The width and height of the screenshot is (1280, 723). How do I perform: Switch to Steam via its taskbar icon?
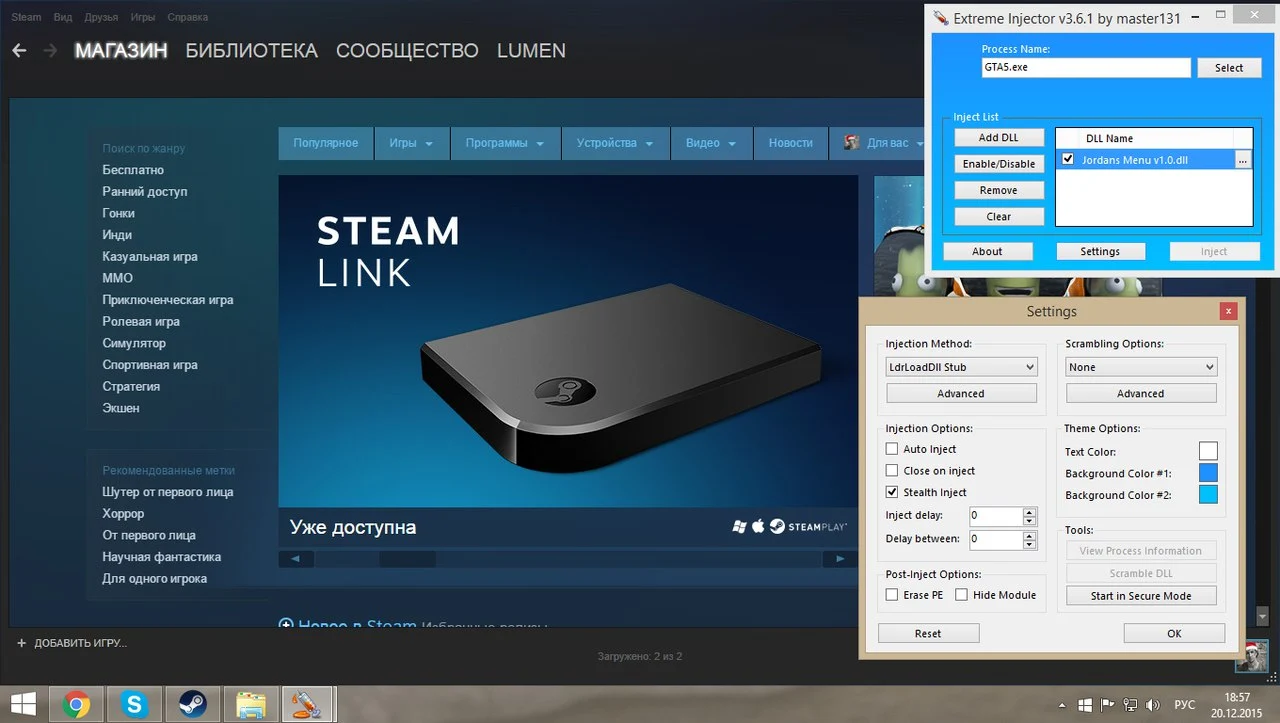(192, 705)
